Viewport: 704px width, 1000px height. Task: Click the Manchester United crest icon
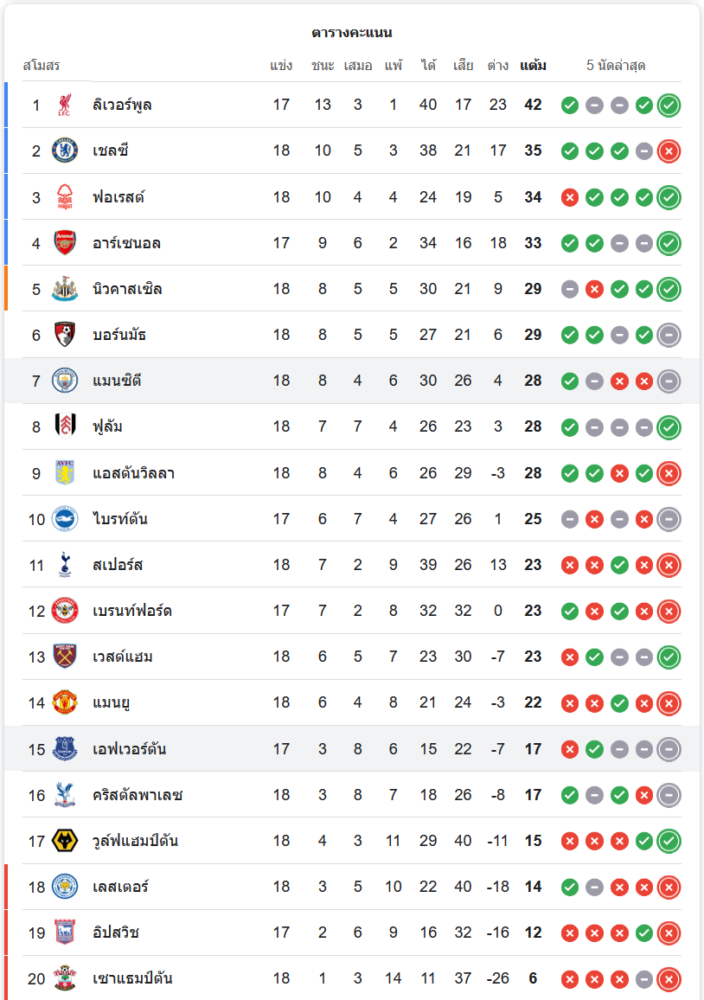point(65,703)
